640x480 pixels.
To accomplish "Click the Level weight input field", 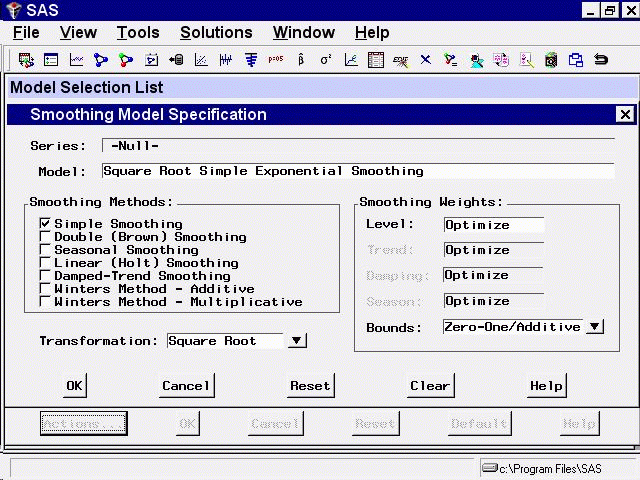I will click(494, 225).
